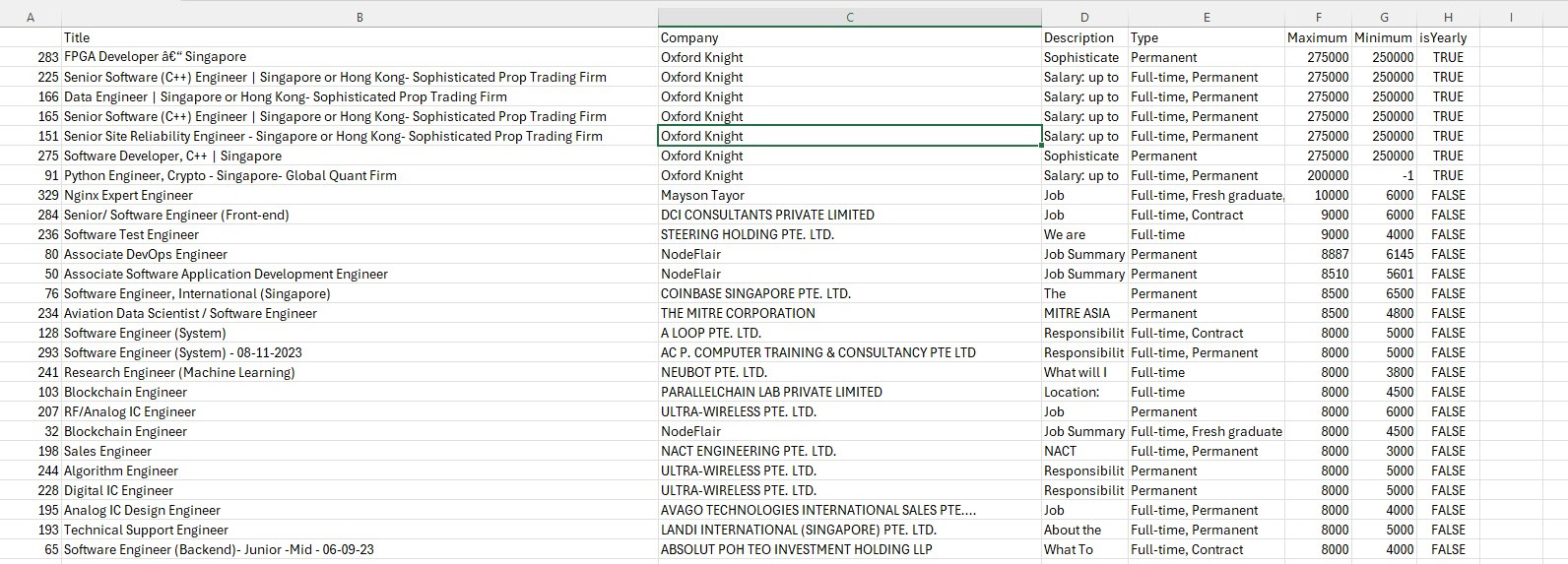1568x564 pixels.
Task: Select column C header
Action: (849, 17)
